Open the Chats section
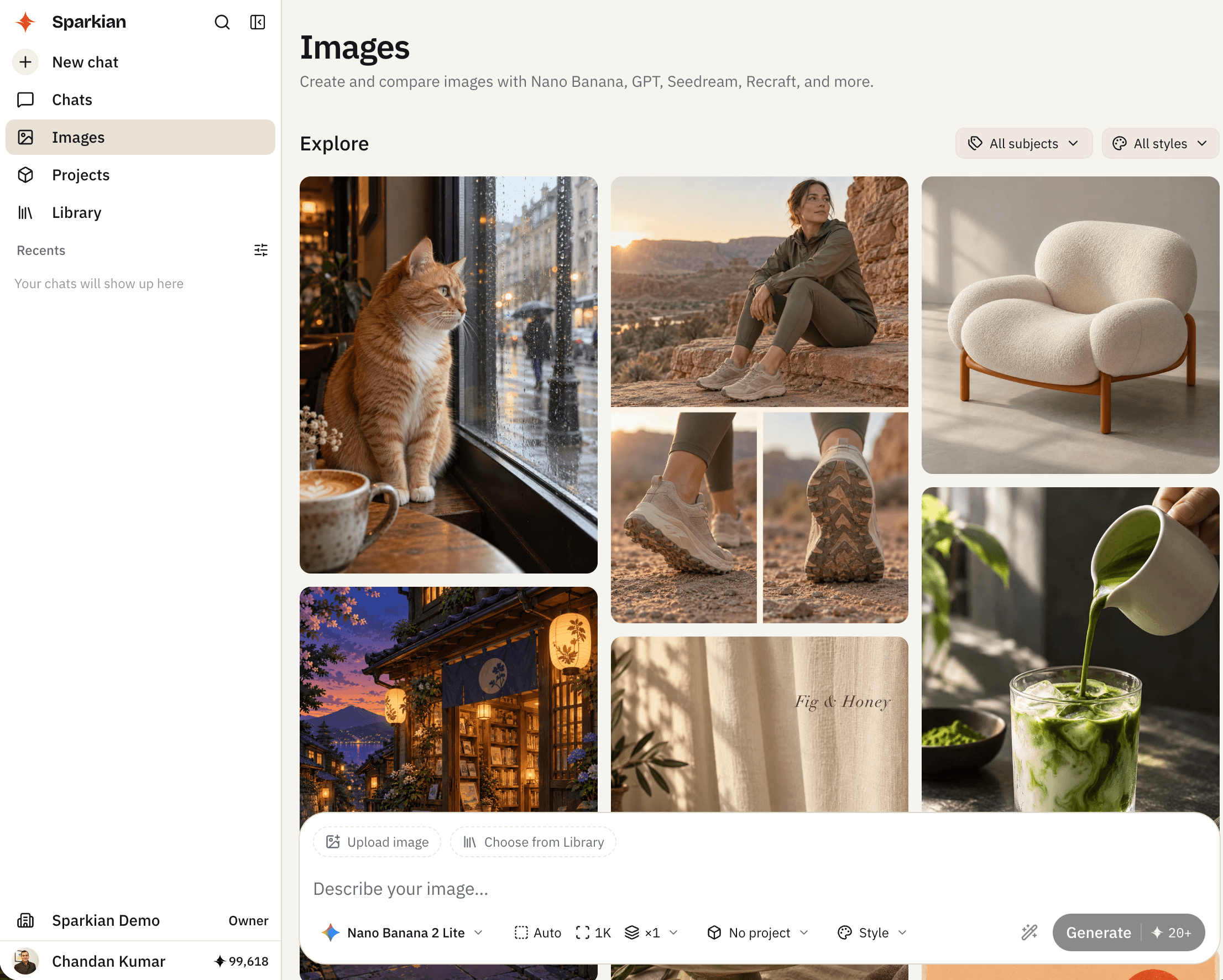The width and height of the screenshot is (1223, 980). (140, 100)
